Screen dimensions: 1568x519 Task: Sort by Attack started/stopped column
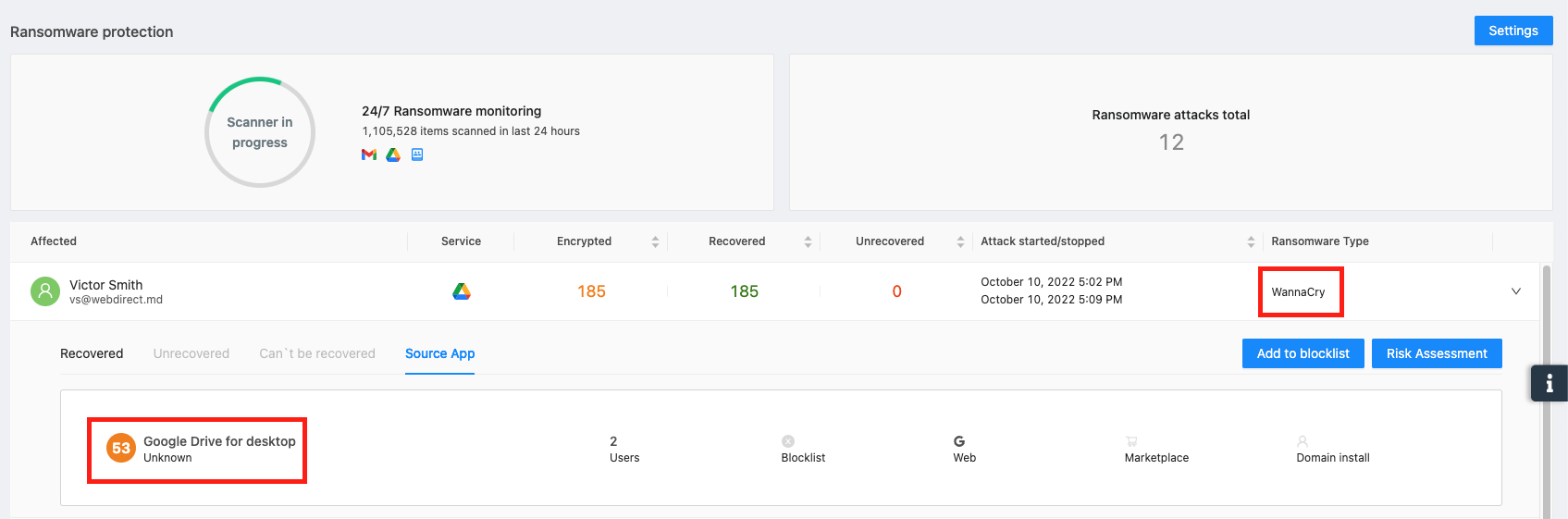coord(1251,241)
